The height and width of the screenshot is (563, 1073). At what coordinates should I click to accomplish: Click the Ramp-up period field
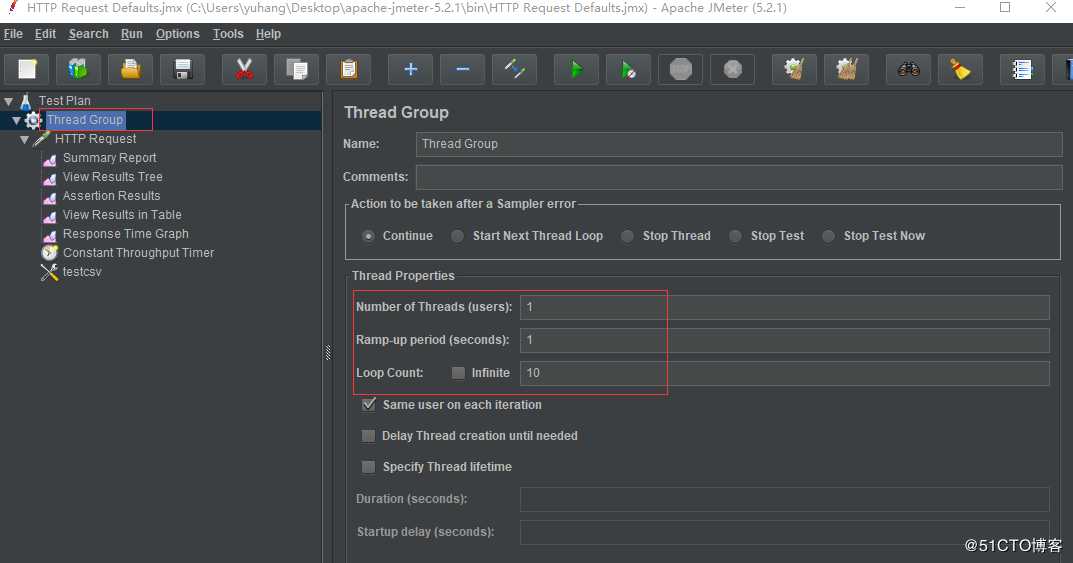pos(784,340)
